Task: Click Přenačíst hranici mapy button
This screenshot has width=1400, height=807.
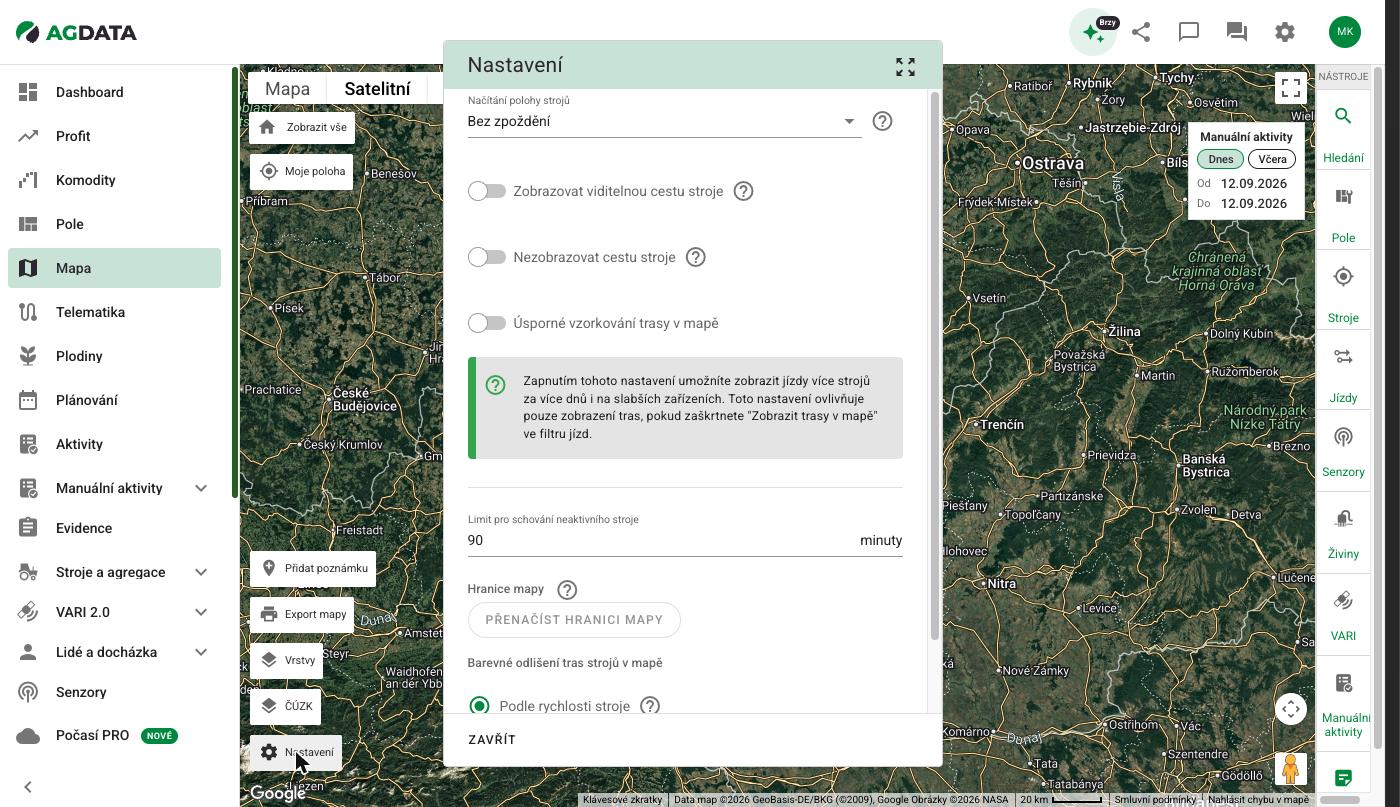Action: tap(574, 620)
